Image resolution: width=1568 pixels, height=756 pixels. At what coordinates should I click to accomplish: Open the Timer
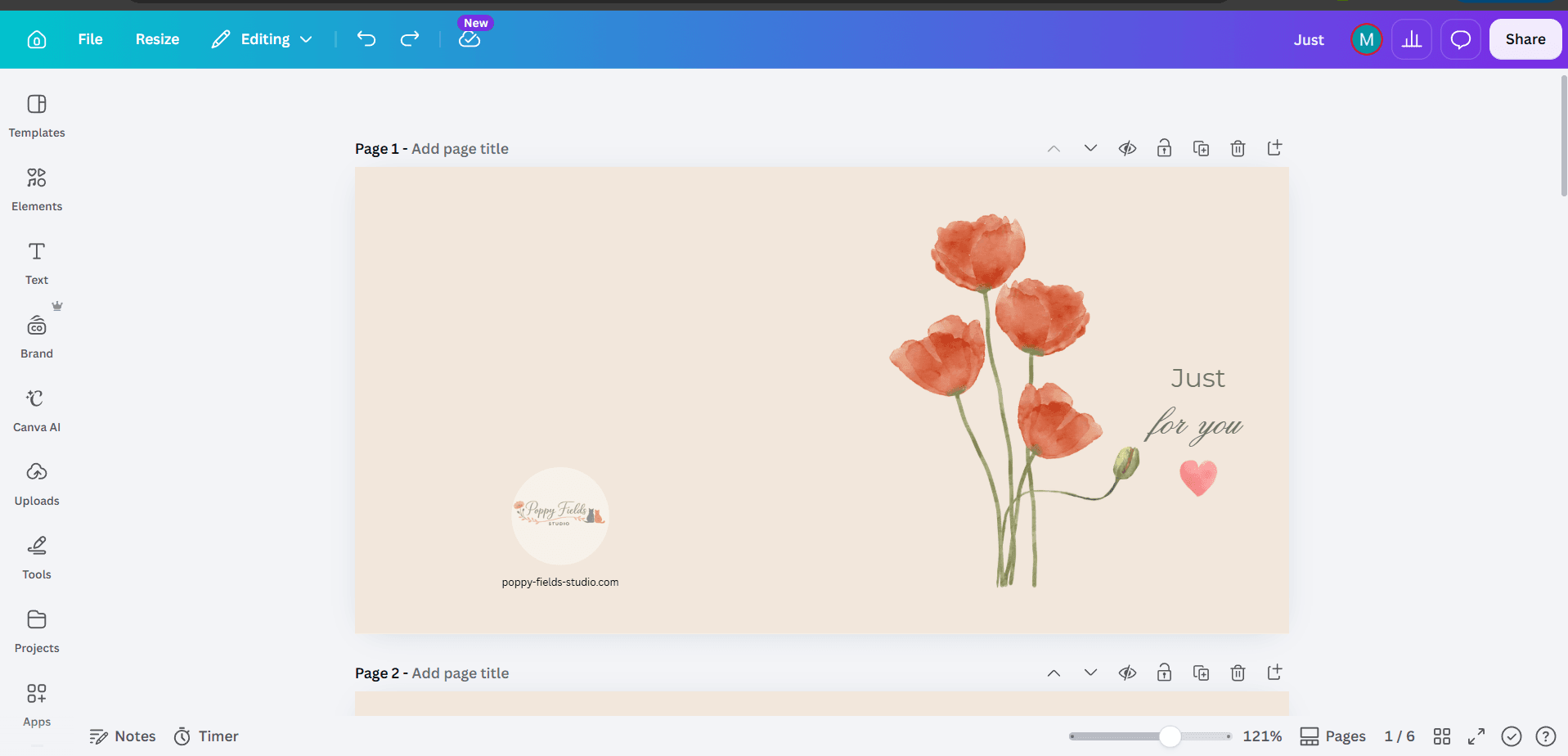(206, 736)
